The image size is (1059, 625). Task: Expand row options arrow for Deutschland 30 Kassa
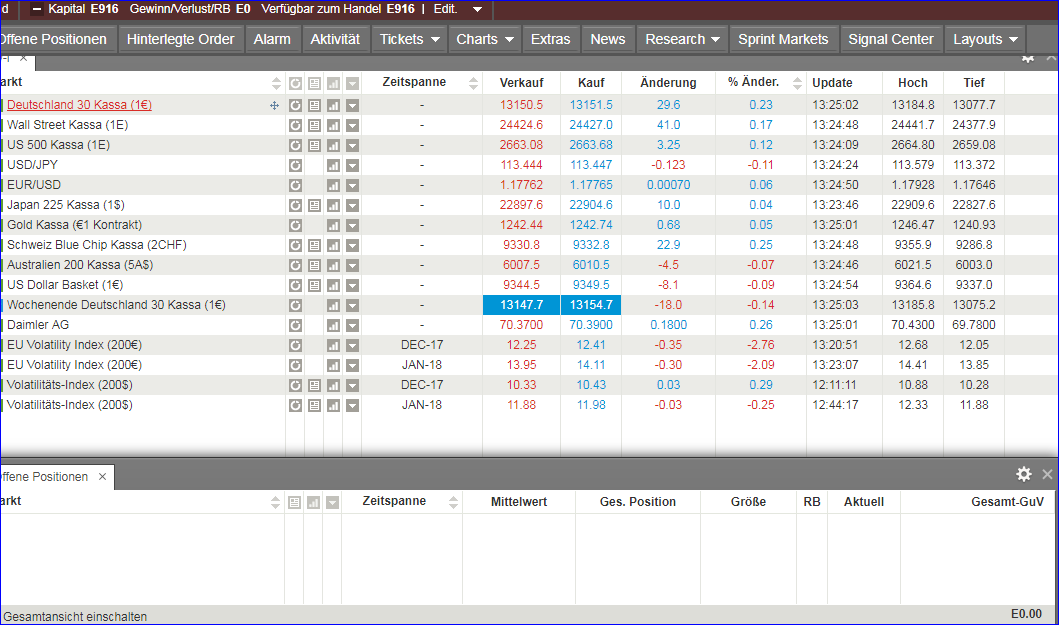[x=352, y=105]
